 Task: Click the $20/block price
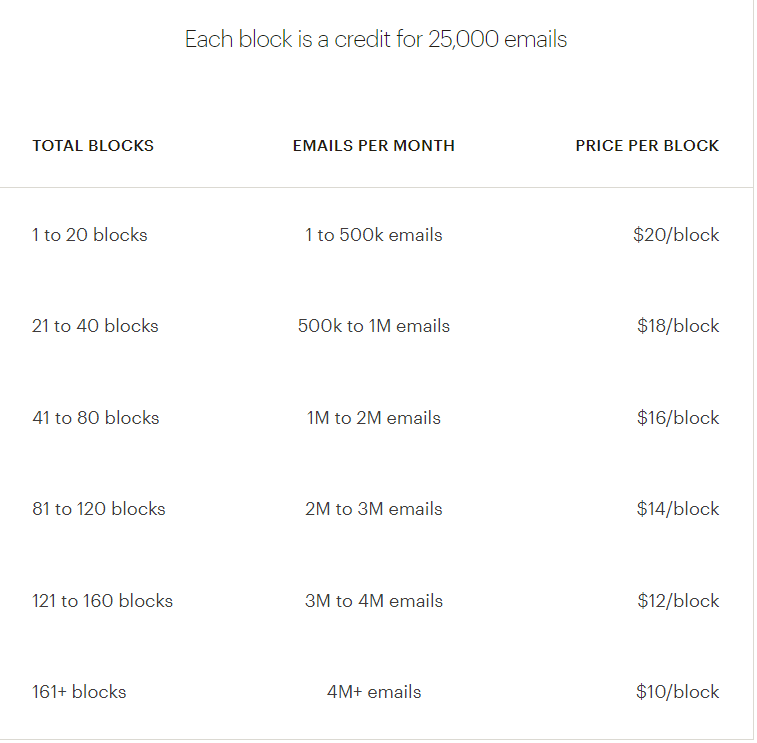(x=676, y=235)
